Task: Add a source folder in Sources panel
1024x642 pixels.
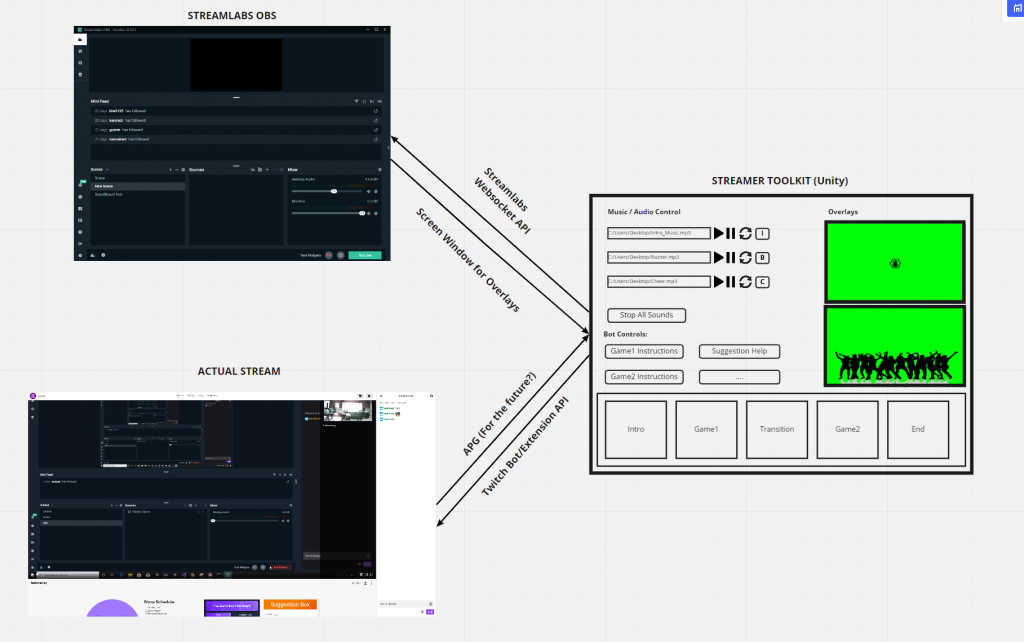Action: pos(260,170)
